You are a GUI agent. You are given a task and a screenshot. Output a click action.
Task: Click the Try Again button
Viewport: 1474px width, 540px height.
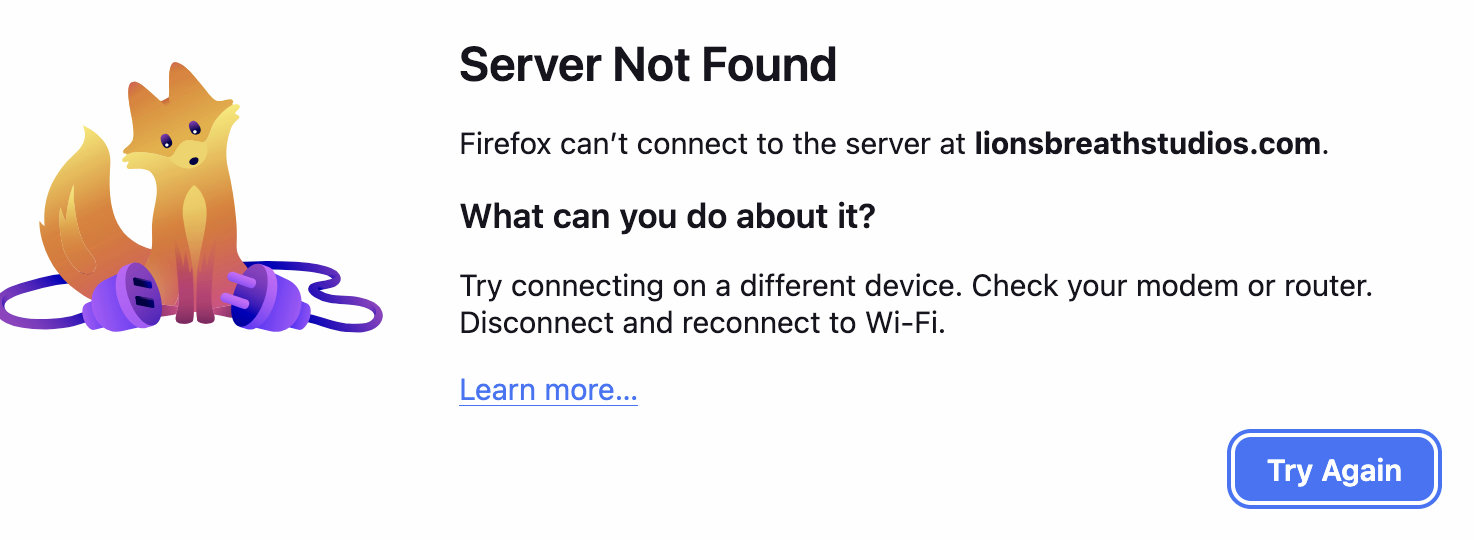tap(1334, 470)
